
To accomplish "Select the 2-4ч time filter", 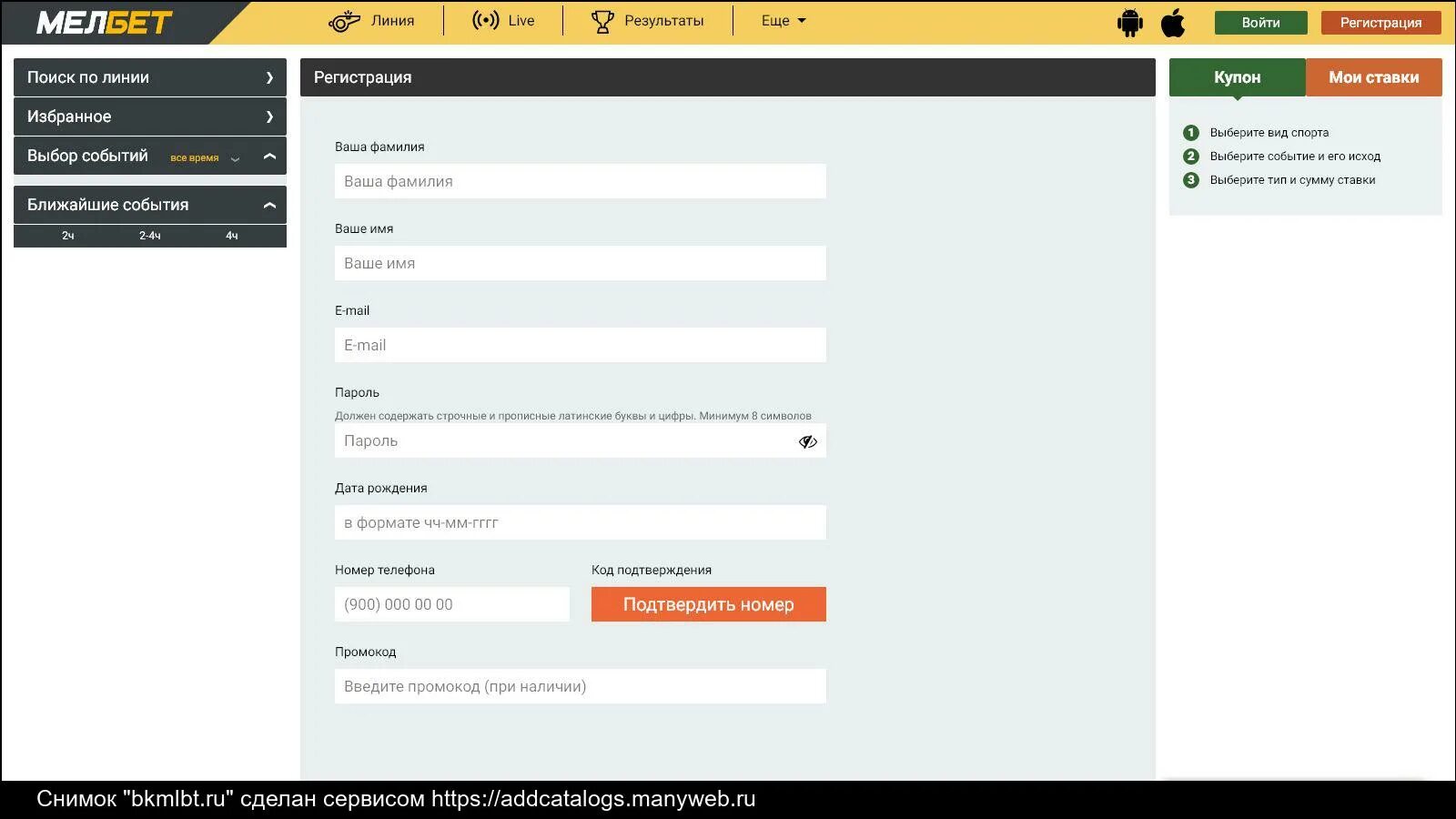I will click(x=150, y=236).
